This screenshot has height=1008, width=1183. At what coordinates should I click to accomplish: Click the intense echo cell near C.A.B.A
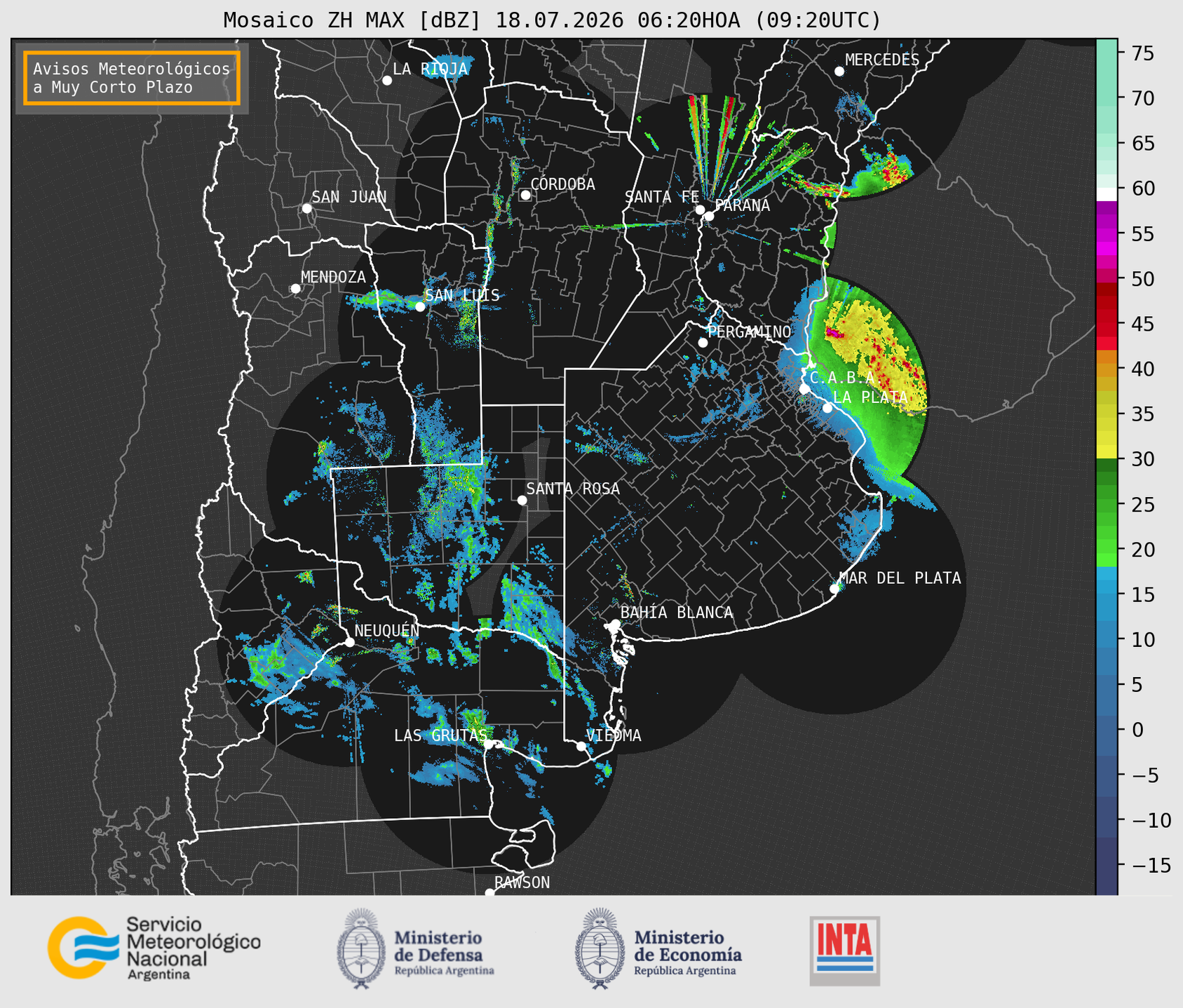(x=834, y=332)
